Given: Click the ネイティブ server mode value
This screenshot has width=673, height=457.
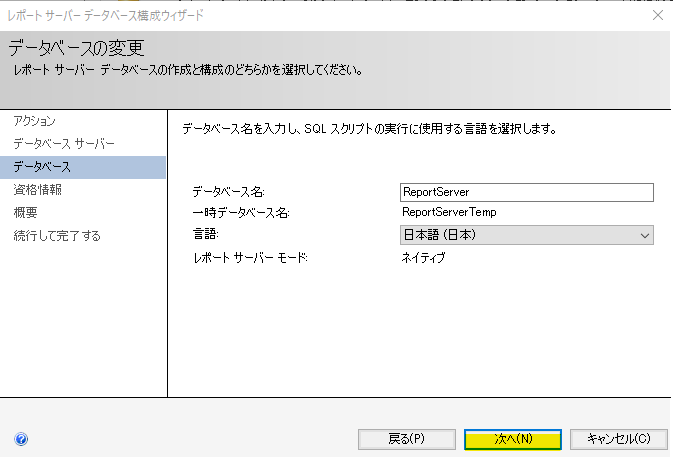Looking at the screenshot, I should [x=423, y=258].
